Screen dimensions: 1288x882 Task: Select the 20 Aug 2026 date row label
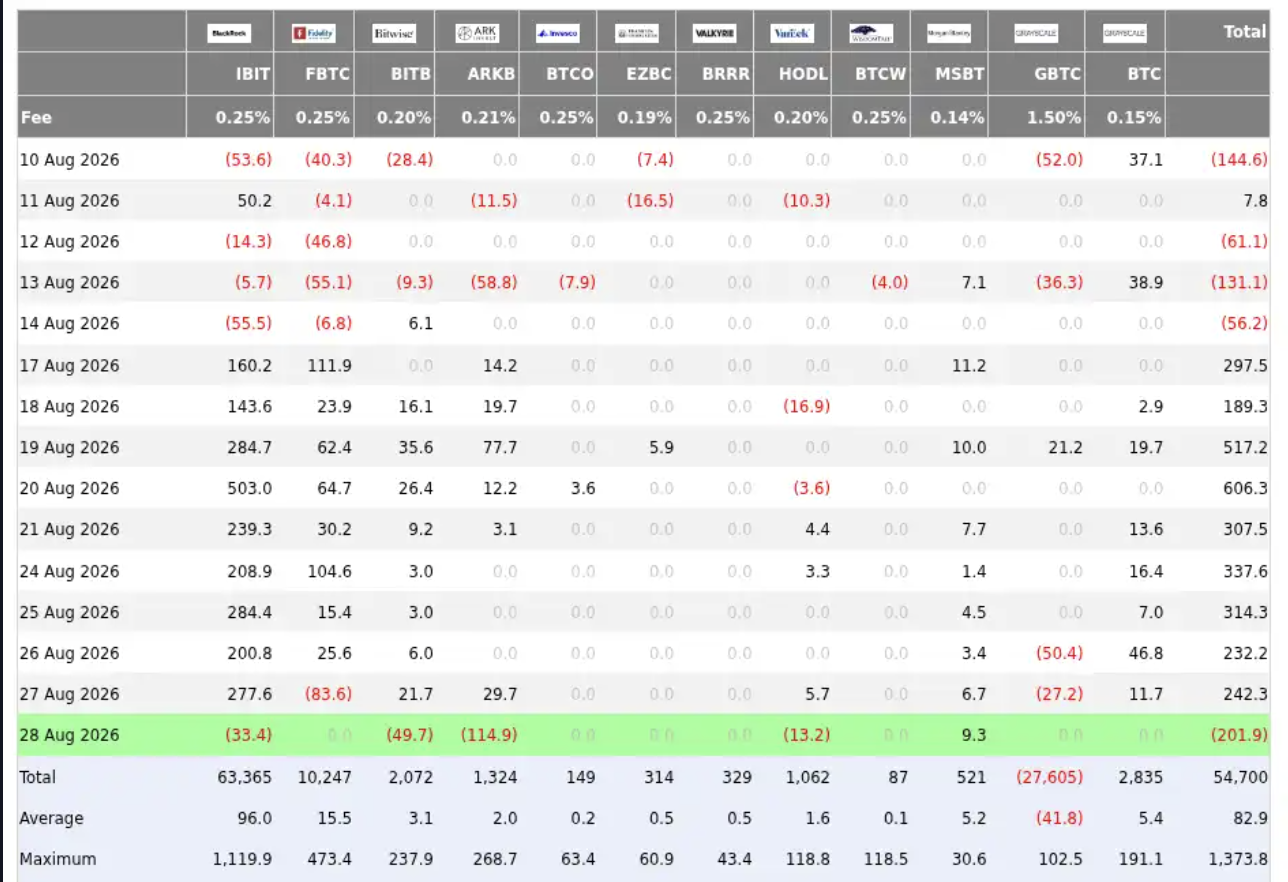click(x=69, y=489)
